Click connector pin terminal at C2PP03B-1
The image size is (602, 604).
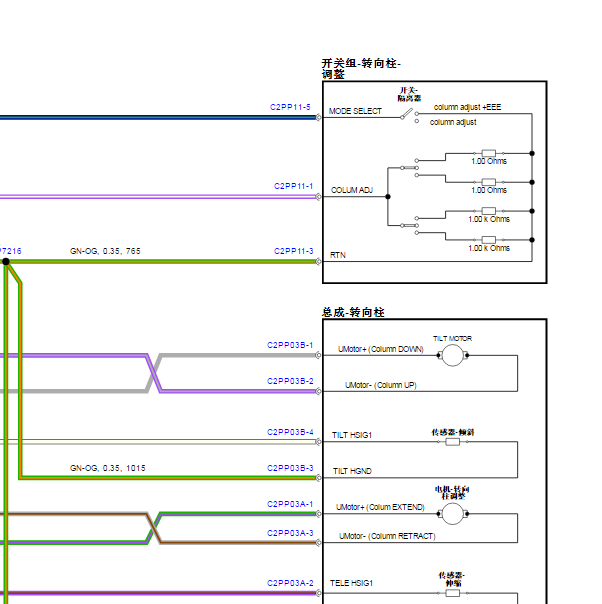[319, 355]
